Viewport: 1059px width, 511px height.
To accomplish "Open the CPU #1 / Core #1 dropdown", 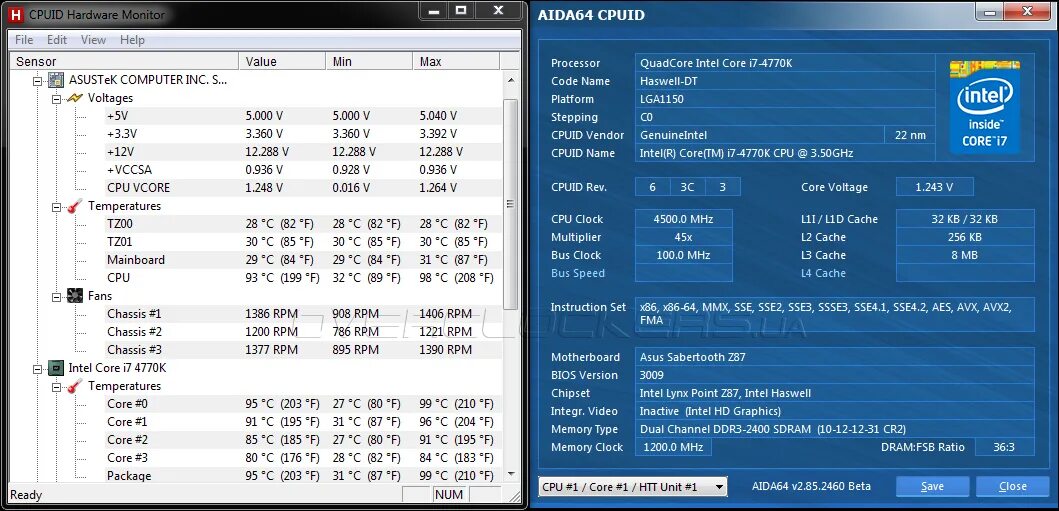I will pyautogui.click(x=633, y=486).
